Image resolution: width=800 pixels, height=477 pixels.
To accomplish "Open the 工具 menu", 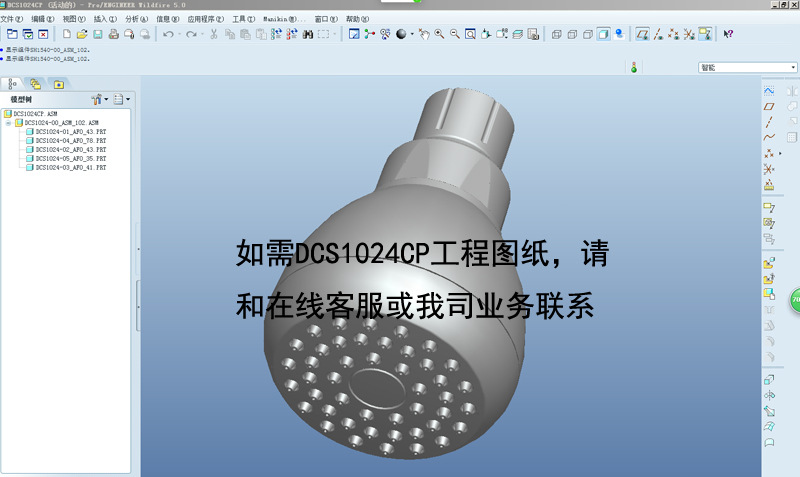I will 243,19.
